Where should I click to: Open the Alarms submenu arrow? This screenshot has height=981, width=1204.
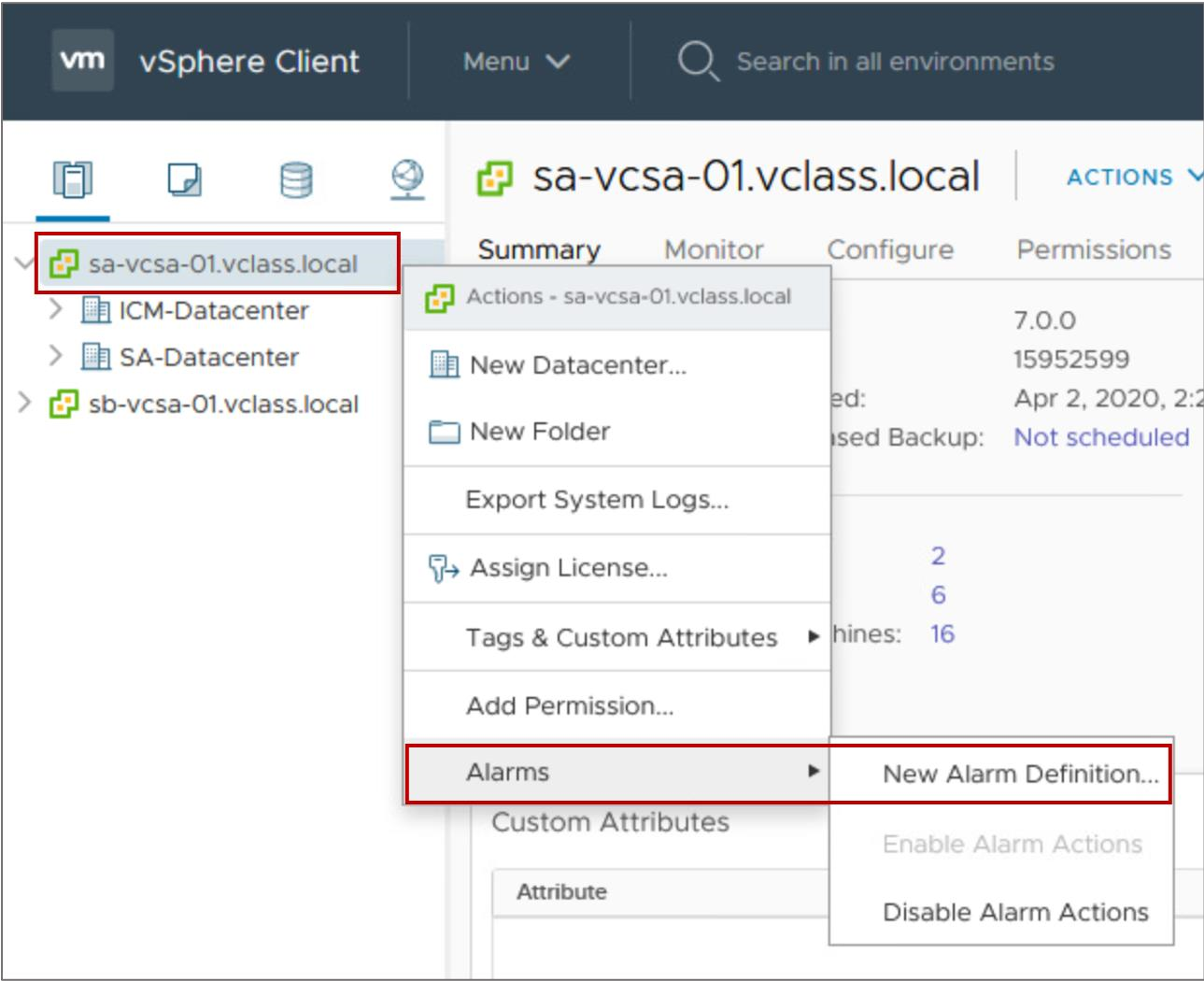click(814, 772)
